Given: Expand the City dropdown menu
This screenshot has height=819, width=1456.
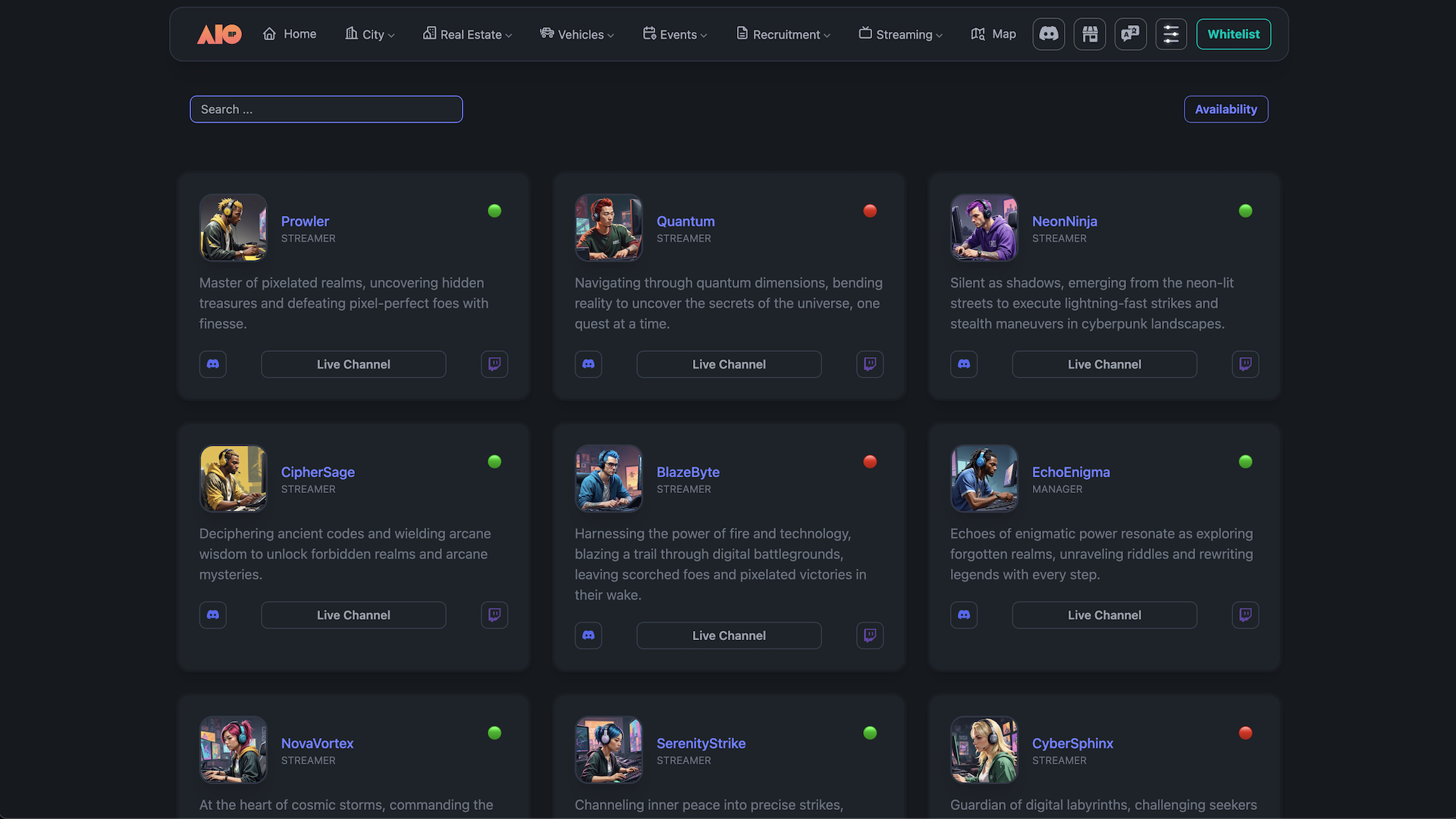Looking at the screenshot, I should 370,34.
